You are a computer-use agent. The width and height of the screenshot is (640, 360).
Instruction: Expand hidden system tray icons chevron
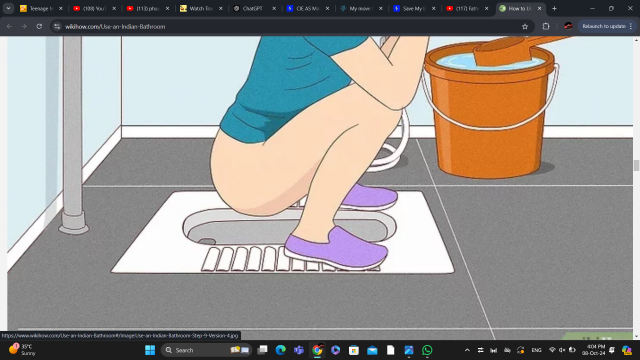pyautogui.click(x=467, y=350)
